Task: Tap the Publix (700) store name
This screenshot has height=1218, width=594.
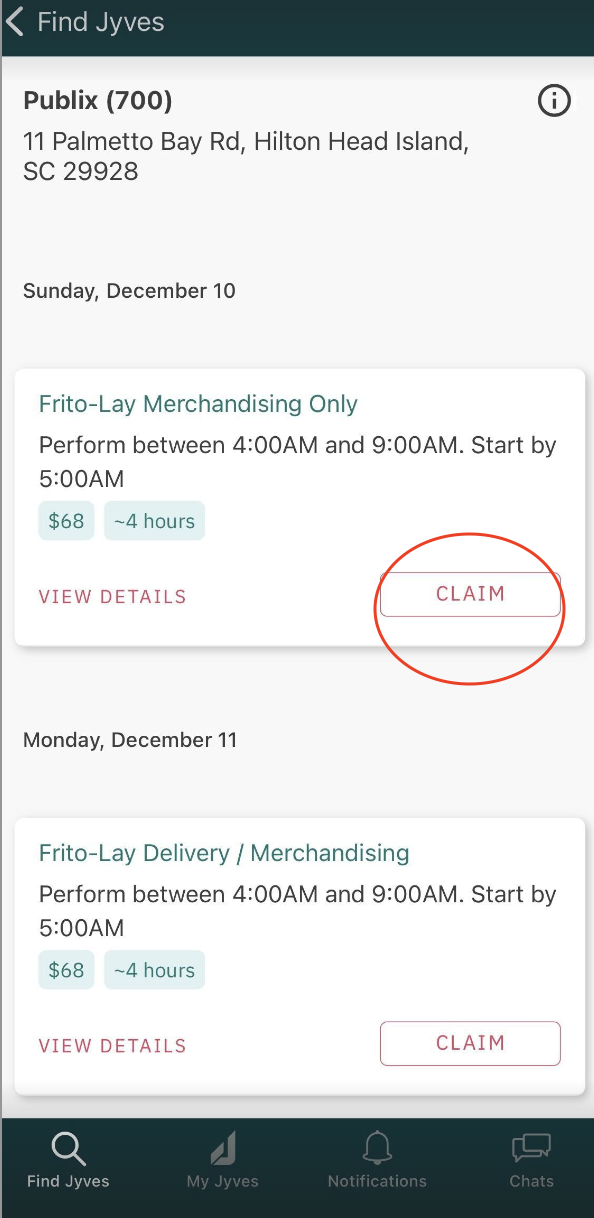Action: (x=98, y=101)
